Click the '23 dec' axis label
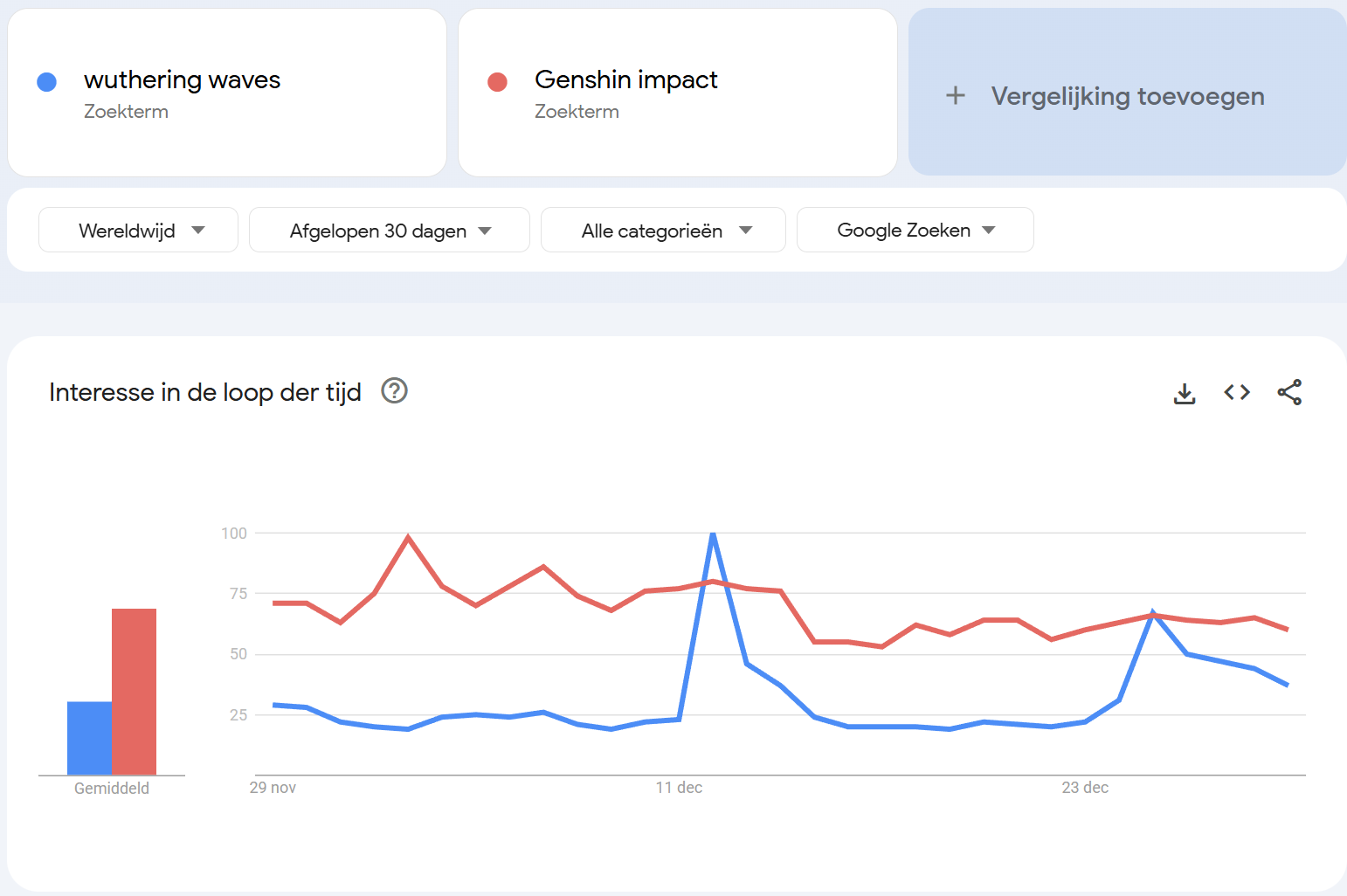Viewport: 1347px width, 896px height. [1085, 788]
